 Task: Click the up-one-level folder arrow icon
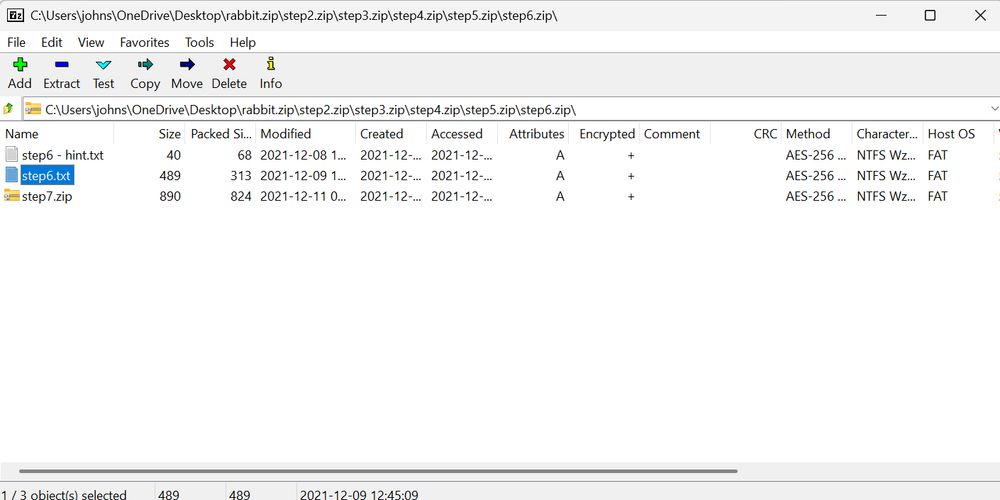(8, 109)
